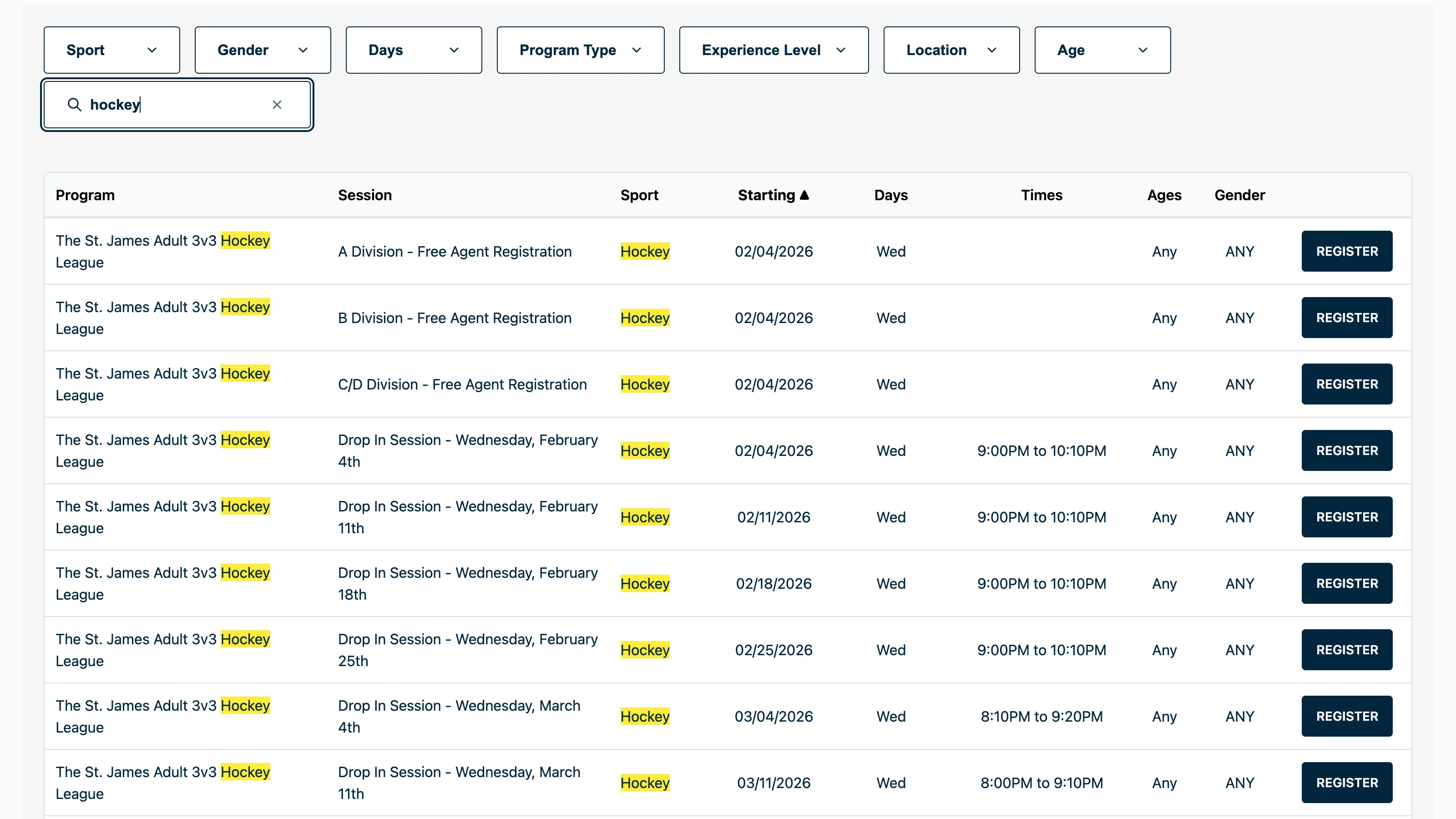The width and height of the screenshot is (1456, 819).
Task: Register for the February 18th Drop In Session
Action: [1346, 583]
